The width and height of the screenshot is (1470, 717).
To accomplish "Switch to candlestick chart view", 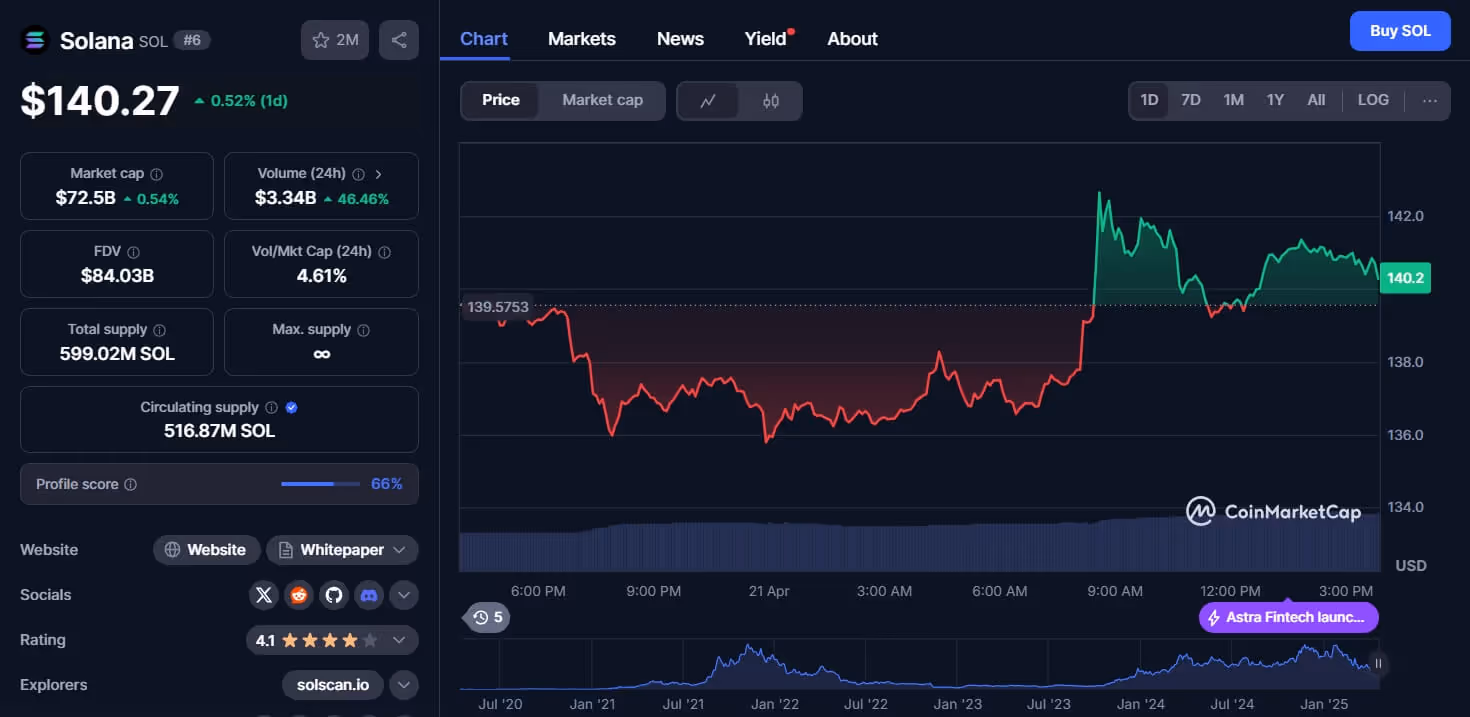I will point(770,100).
